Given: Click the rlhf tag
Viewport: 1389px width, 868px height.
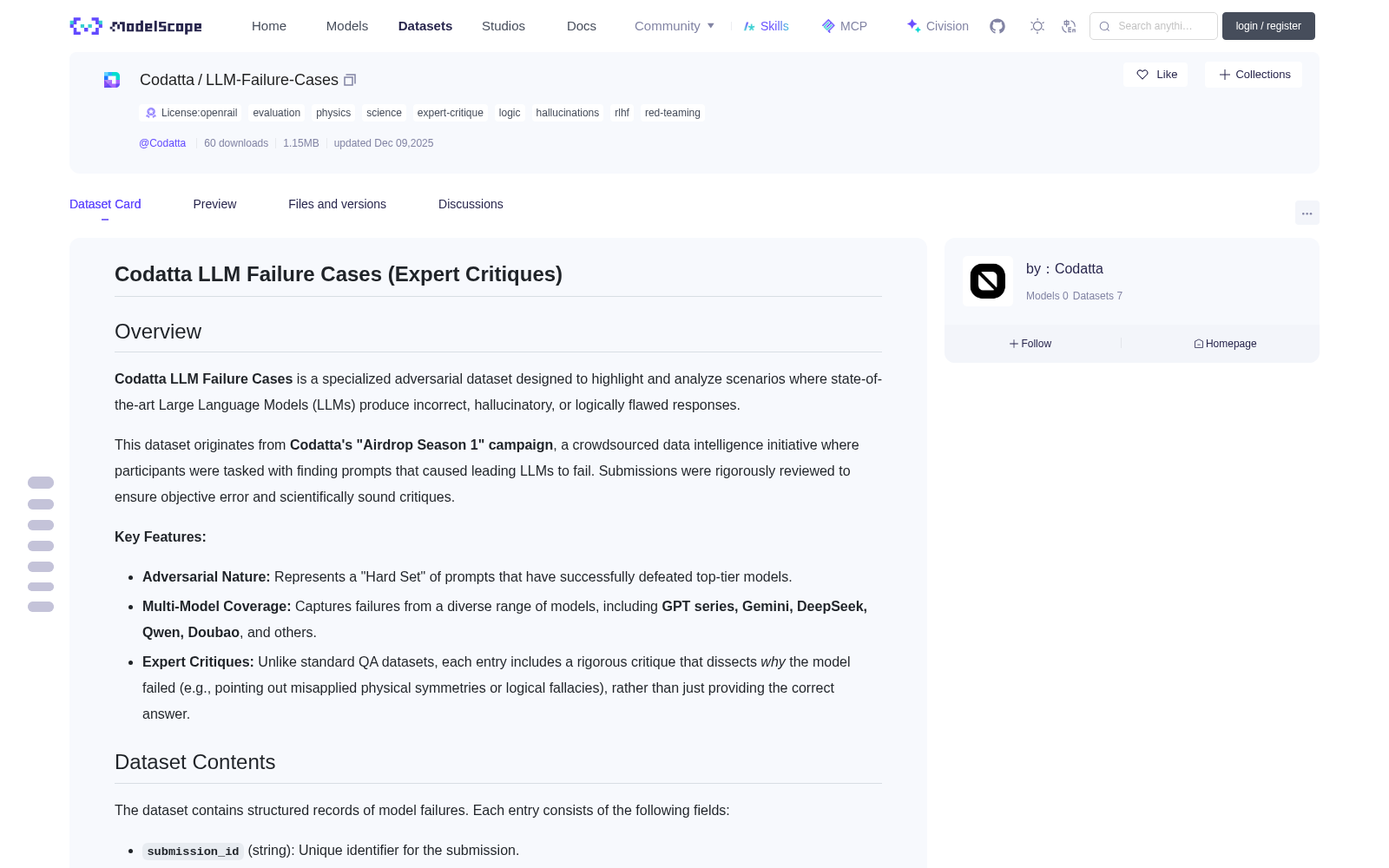Looking at the screenshot, I should 622,113.
